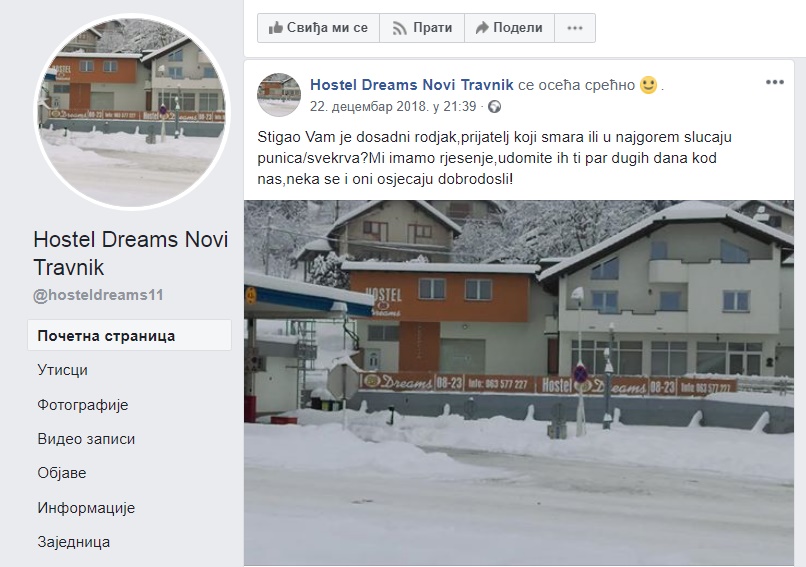Viewport: 806px width, 567px height.
Task: Open the snowy hostel post photo
Action: coord(519,383)
